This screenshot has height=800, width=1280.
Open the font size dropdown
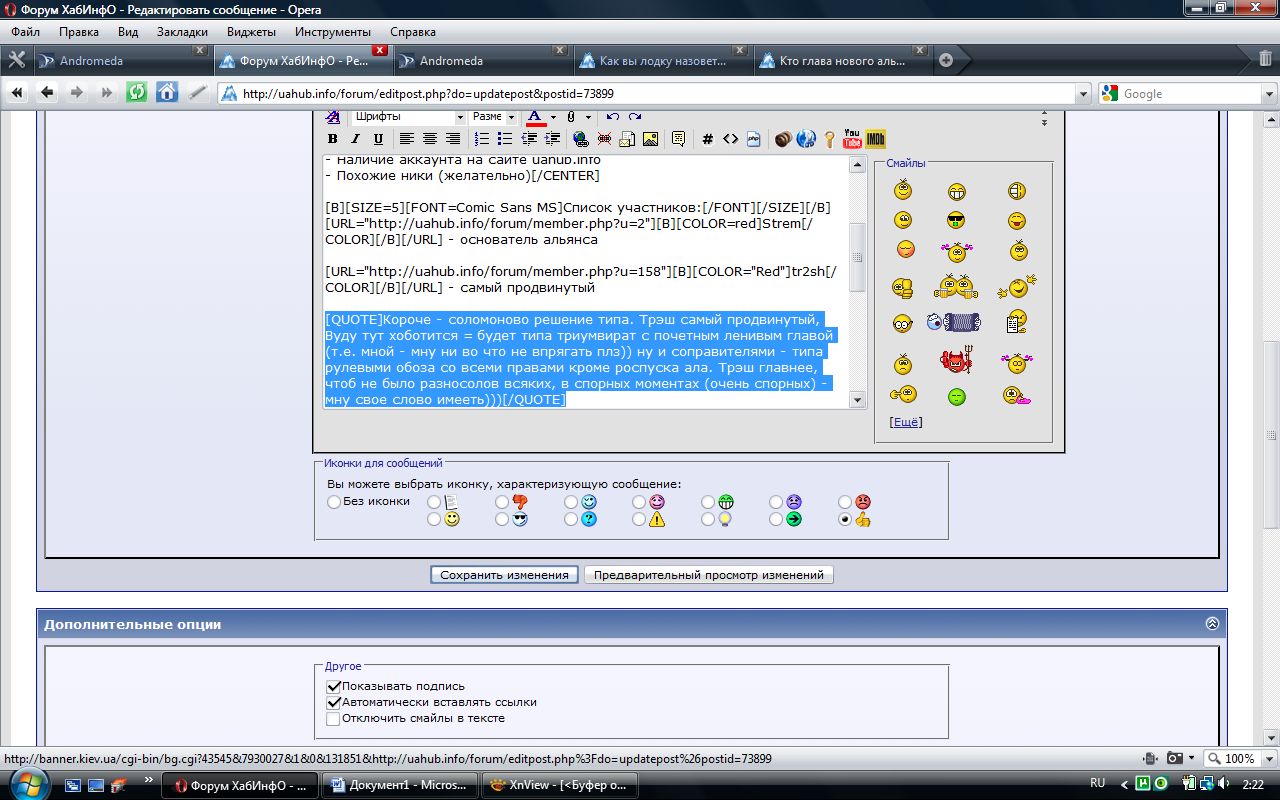coord(493,117)
